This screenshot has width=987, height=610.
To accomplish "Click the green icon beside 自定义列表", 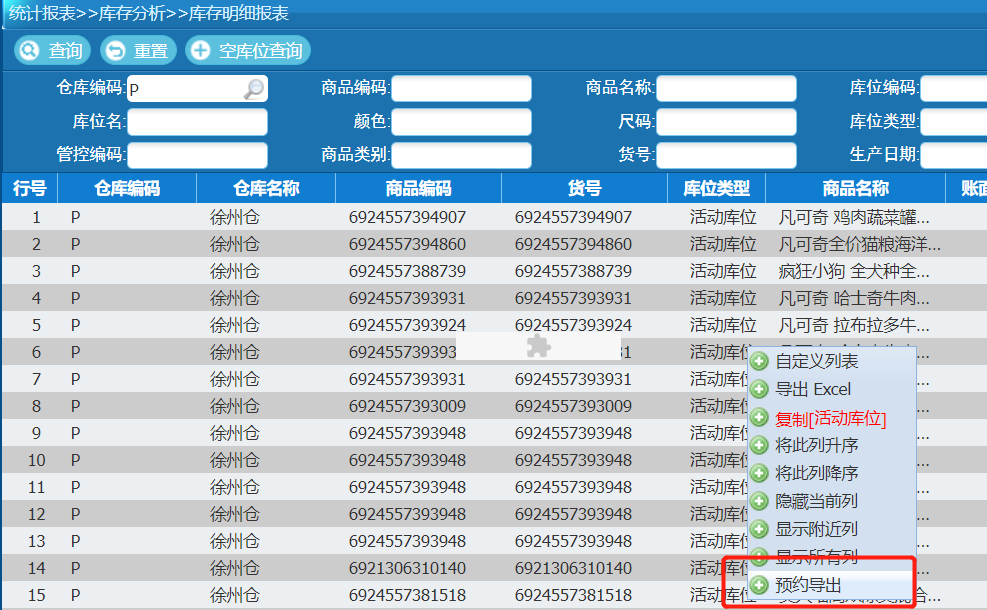I will 760,361.
